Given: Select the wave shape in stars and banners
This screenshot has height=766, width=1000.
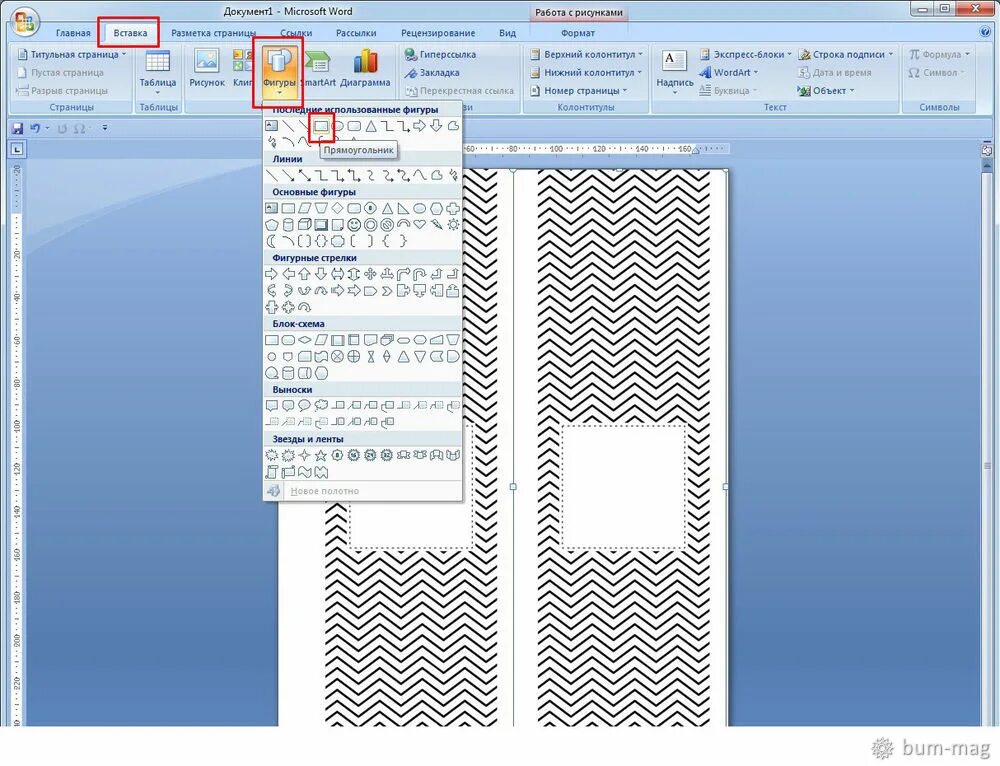Looking at the screenshot, I should 304,472.
